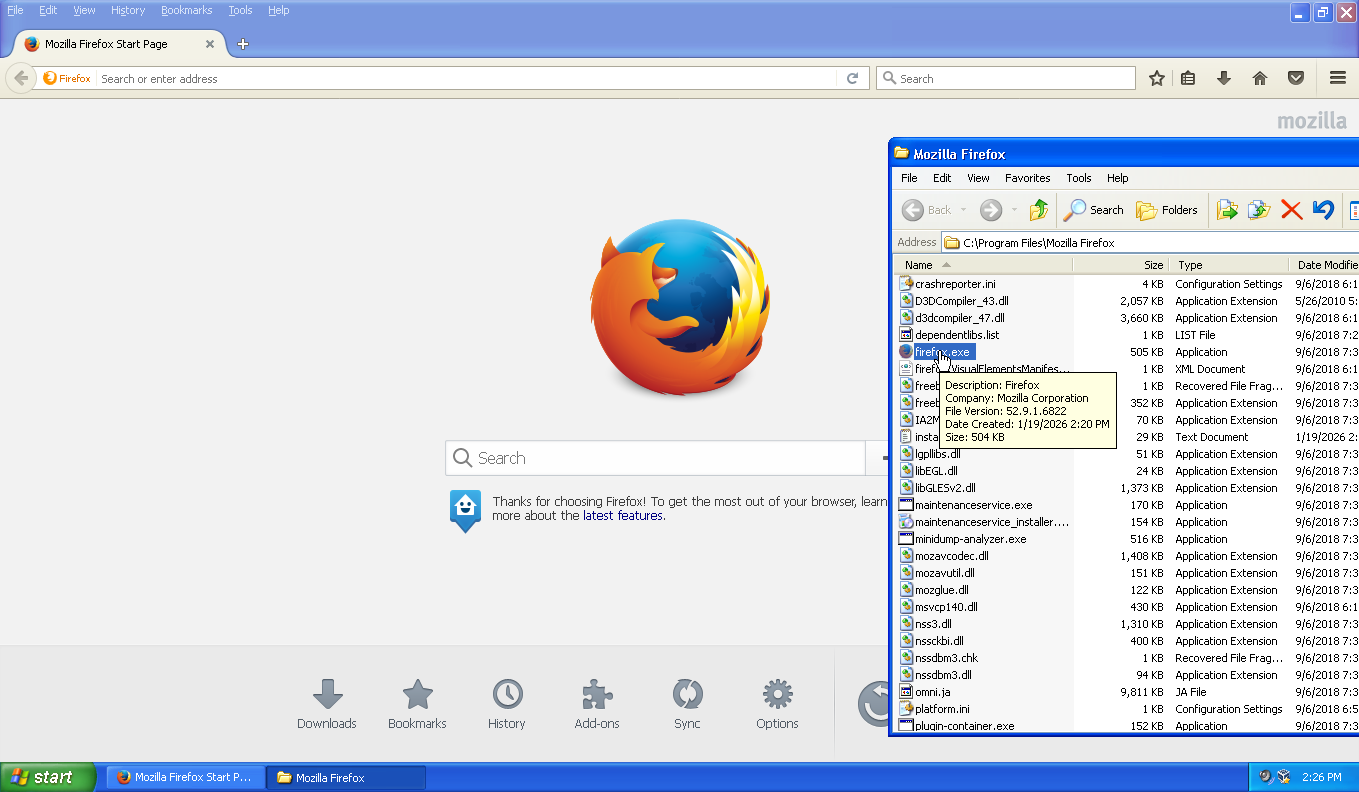This screenshot has height=792, width=1359.
Task: Open a new Firefox tab
Action: pos(243,44)
